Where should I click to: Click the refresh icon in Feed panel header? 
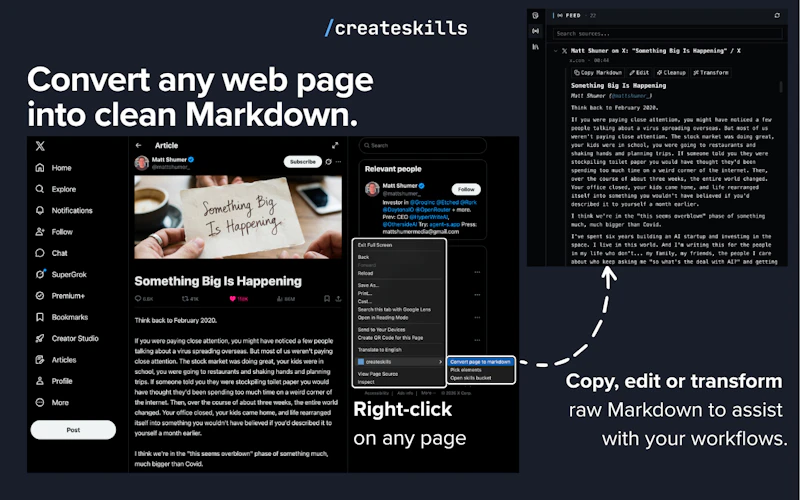pyautogui.click(x=777, y=15)
